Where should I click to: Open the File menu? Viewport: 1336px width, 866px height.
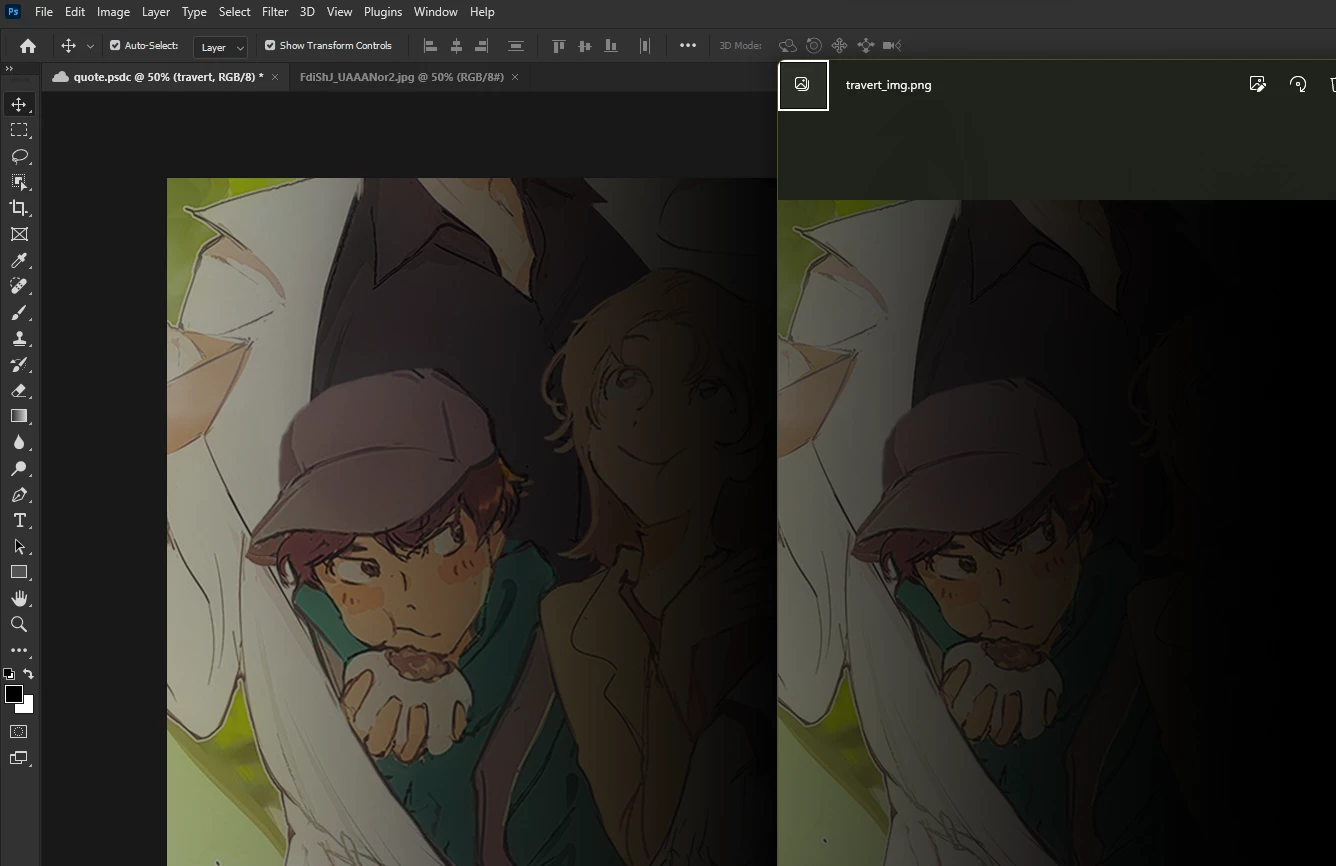44,12
